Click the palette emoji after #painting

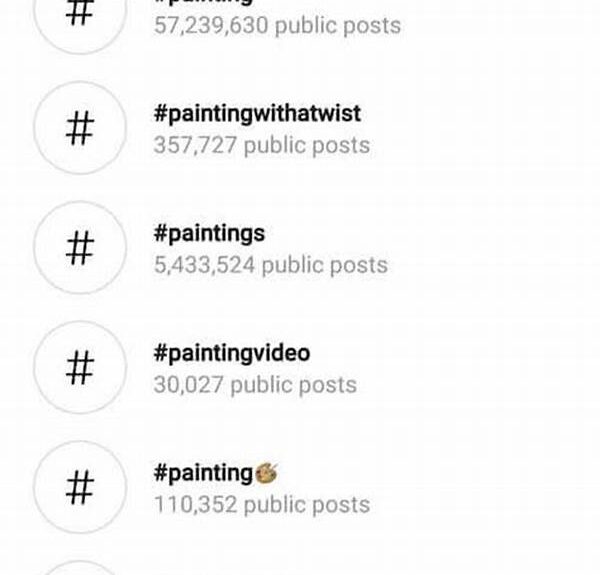tap(266, 473)
